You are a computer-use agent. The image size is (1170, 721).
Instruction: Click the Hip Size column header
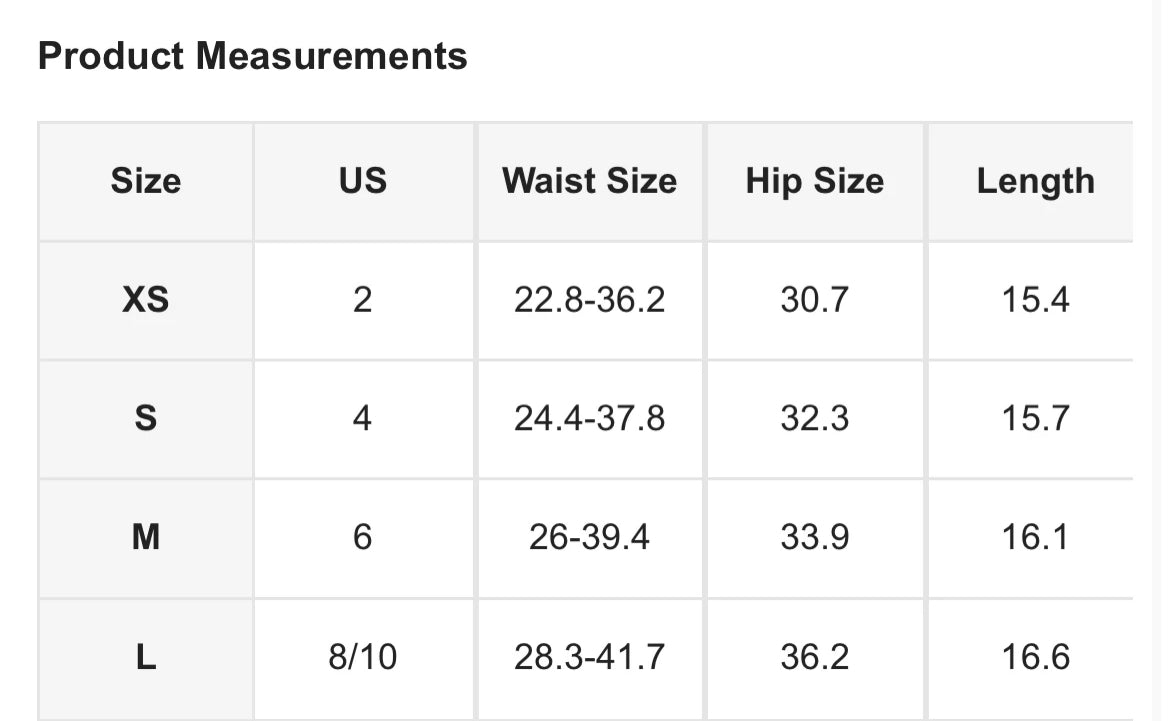[815, 181]
